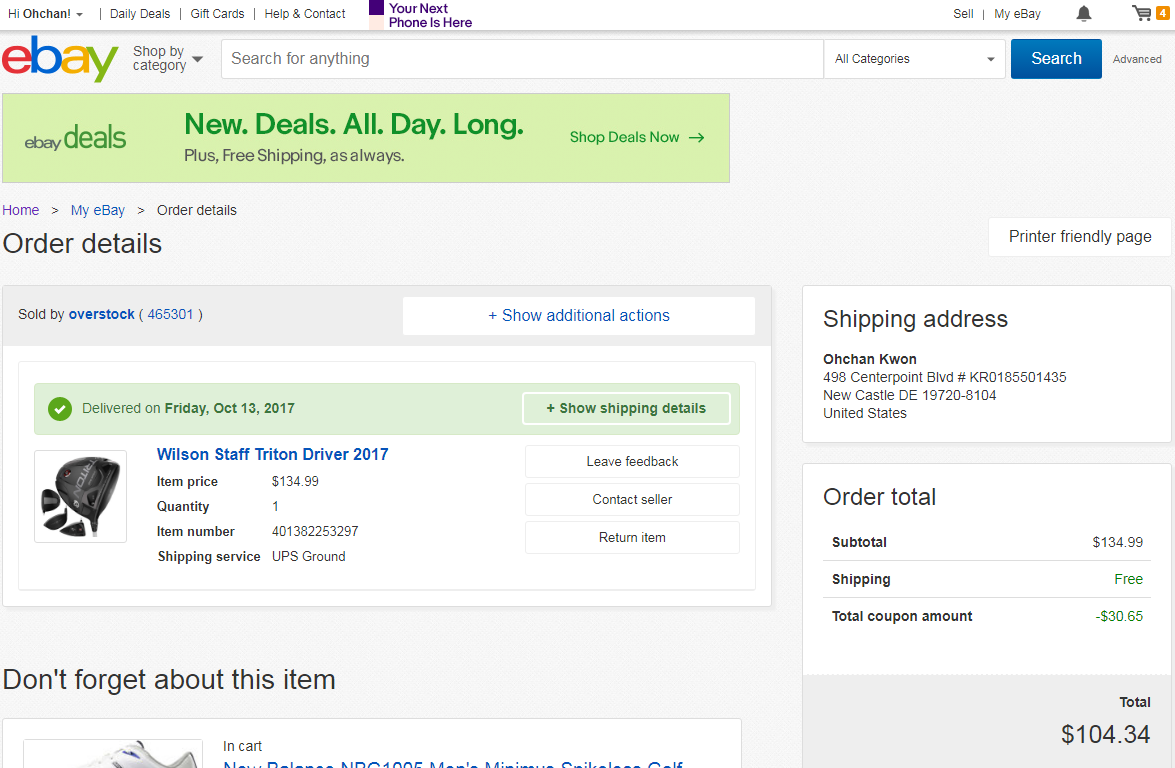
Task: Open the overstock seller link
Action: pyautogui.click(x=101, y=315)
